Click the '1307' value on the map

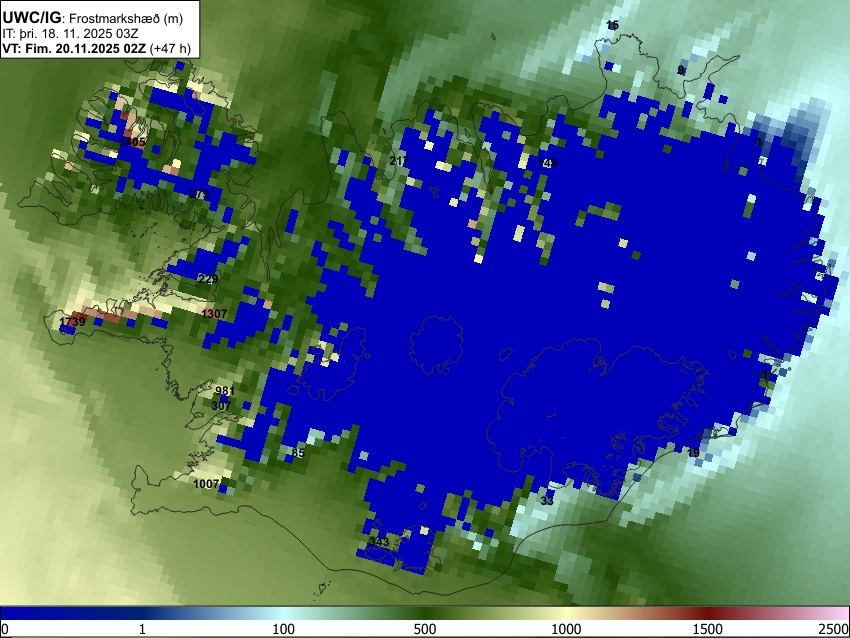[x=214, y=313]
